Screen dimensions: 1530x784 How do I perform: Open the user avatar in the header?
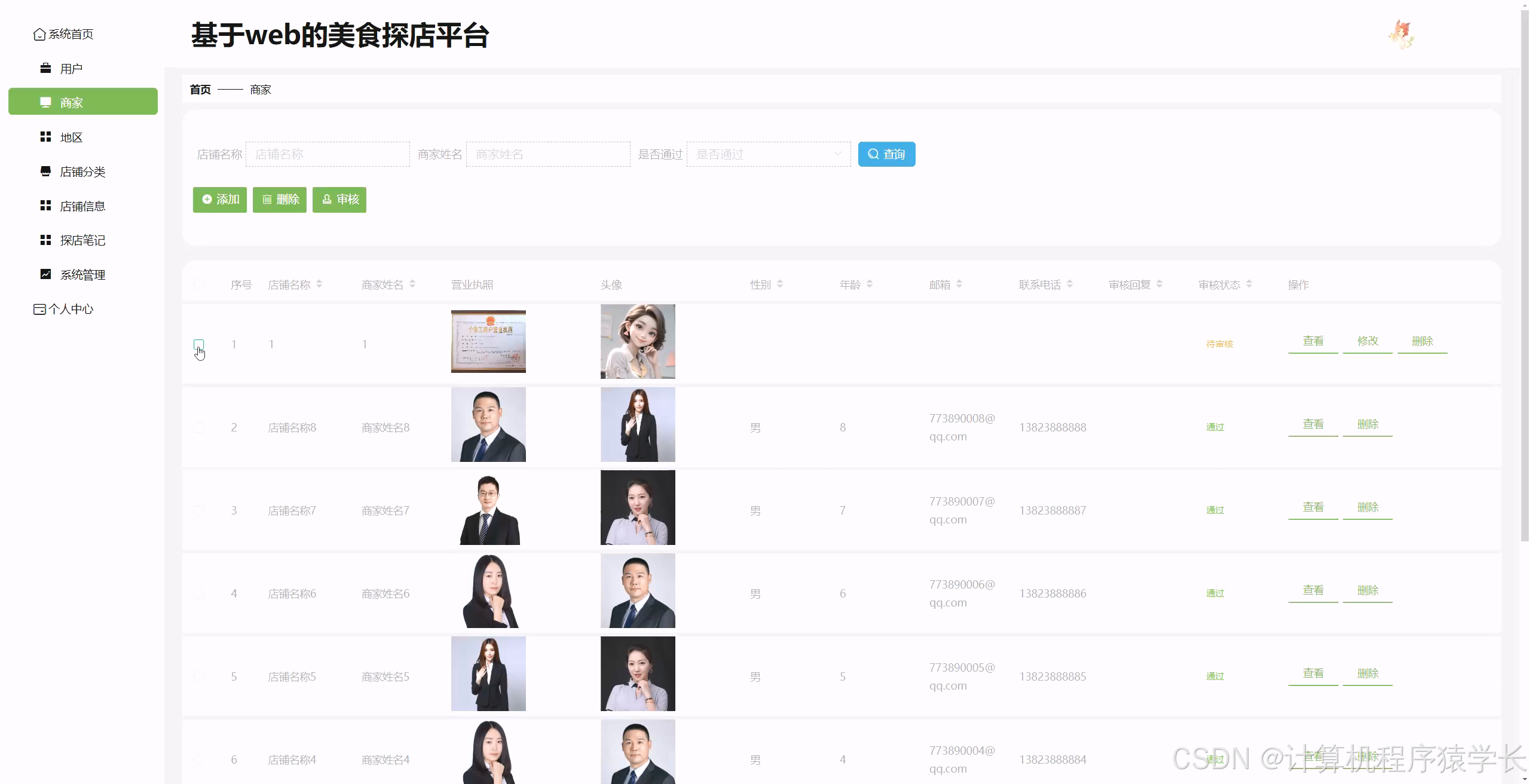1402,35
